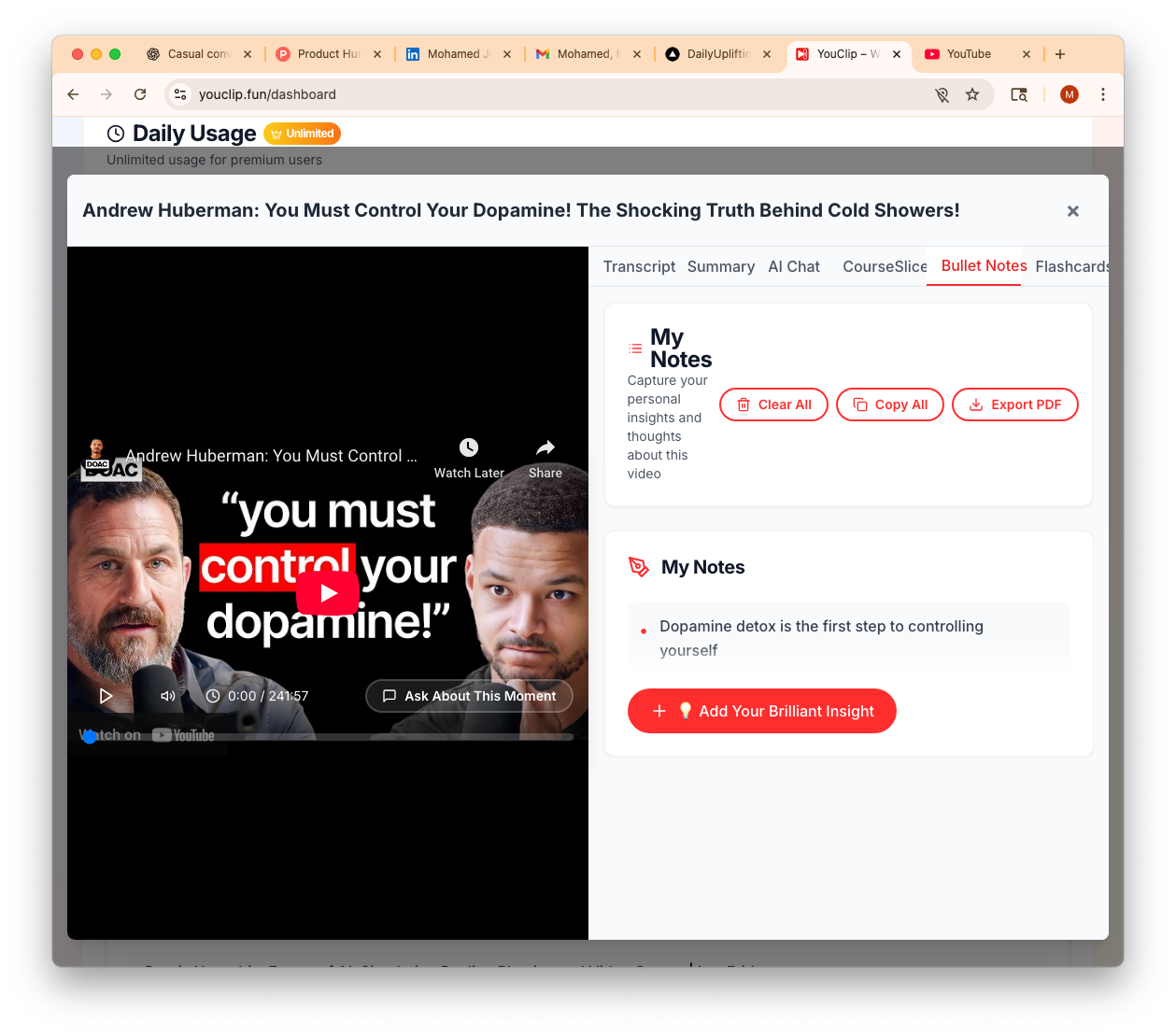The width and height of the screenshot is (1176, 1036).
Task: Click the Copy All button
Action: tap(890, 404)
